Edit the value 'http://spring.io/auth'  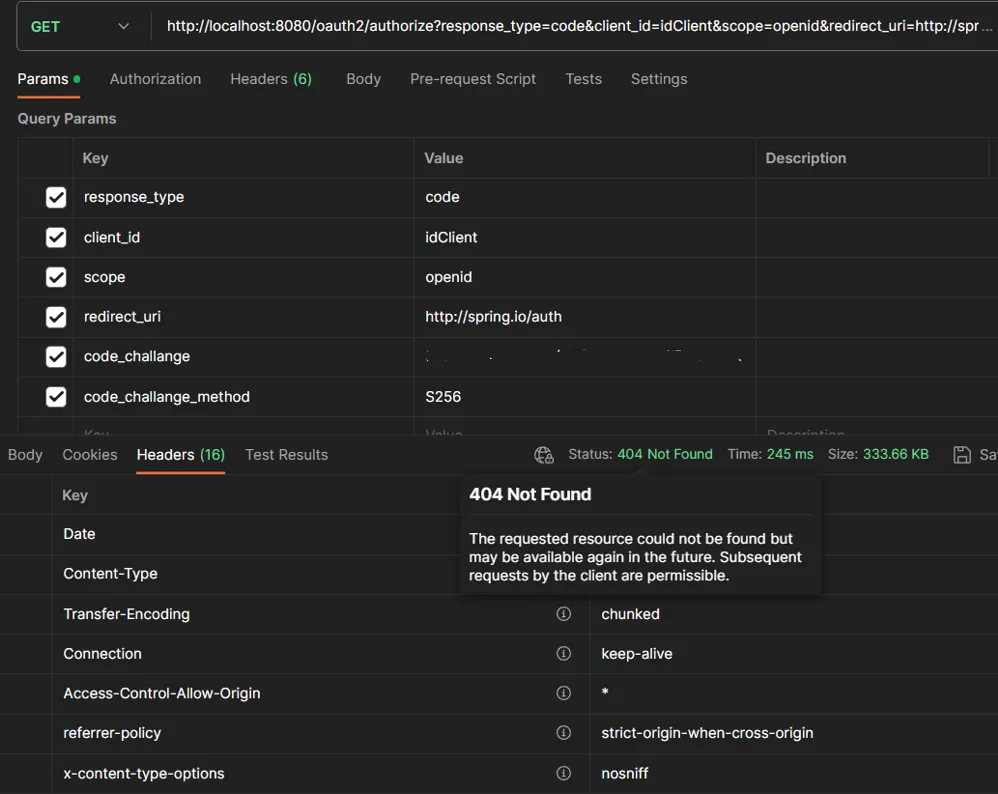click(x=584, y=317)
